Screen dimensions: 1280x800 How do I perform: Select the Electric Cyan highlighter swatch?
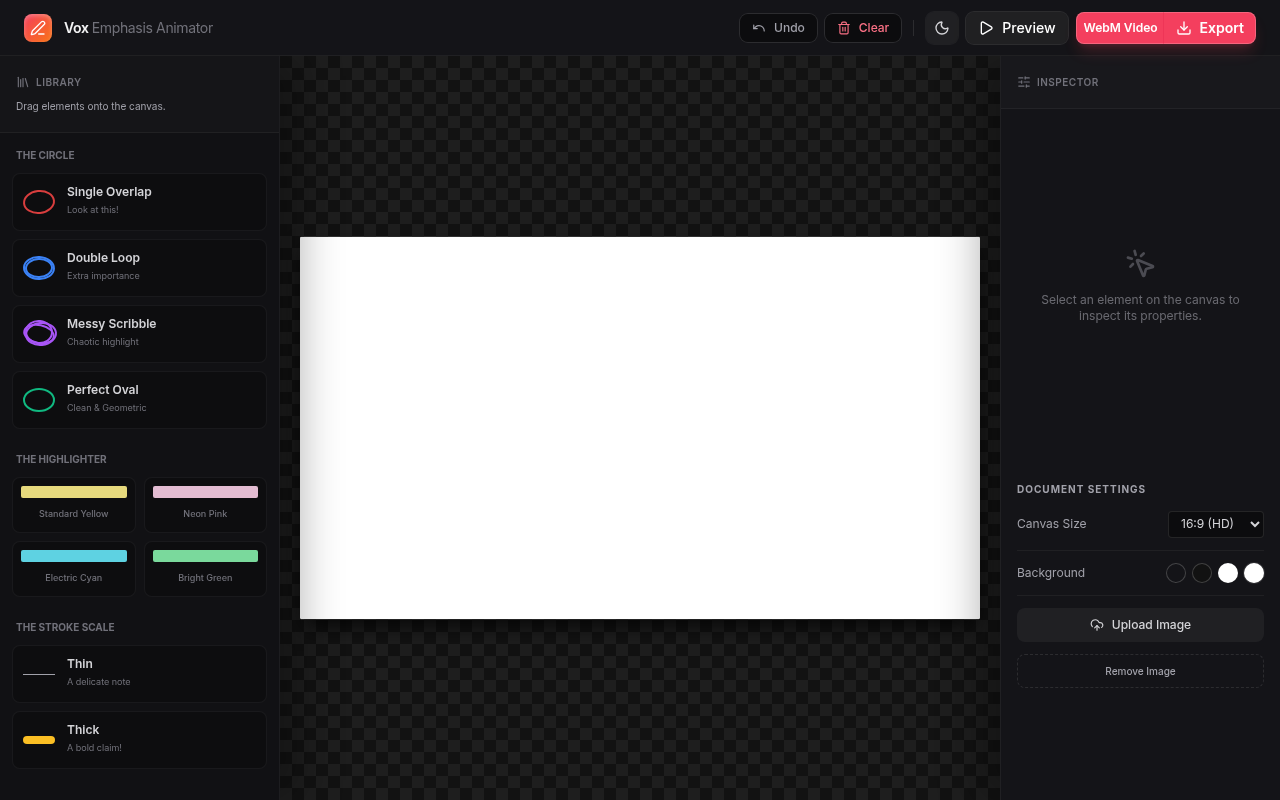74,569
